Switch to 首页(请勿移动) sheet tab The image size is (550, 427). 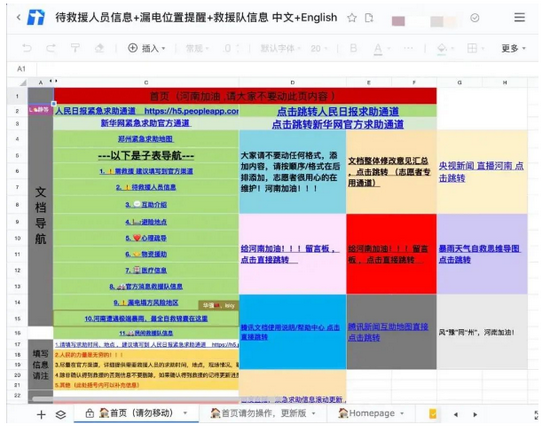(136, 413)
